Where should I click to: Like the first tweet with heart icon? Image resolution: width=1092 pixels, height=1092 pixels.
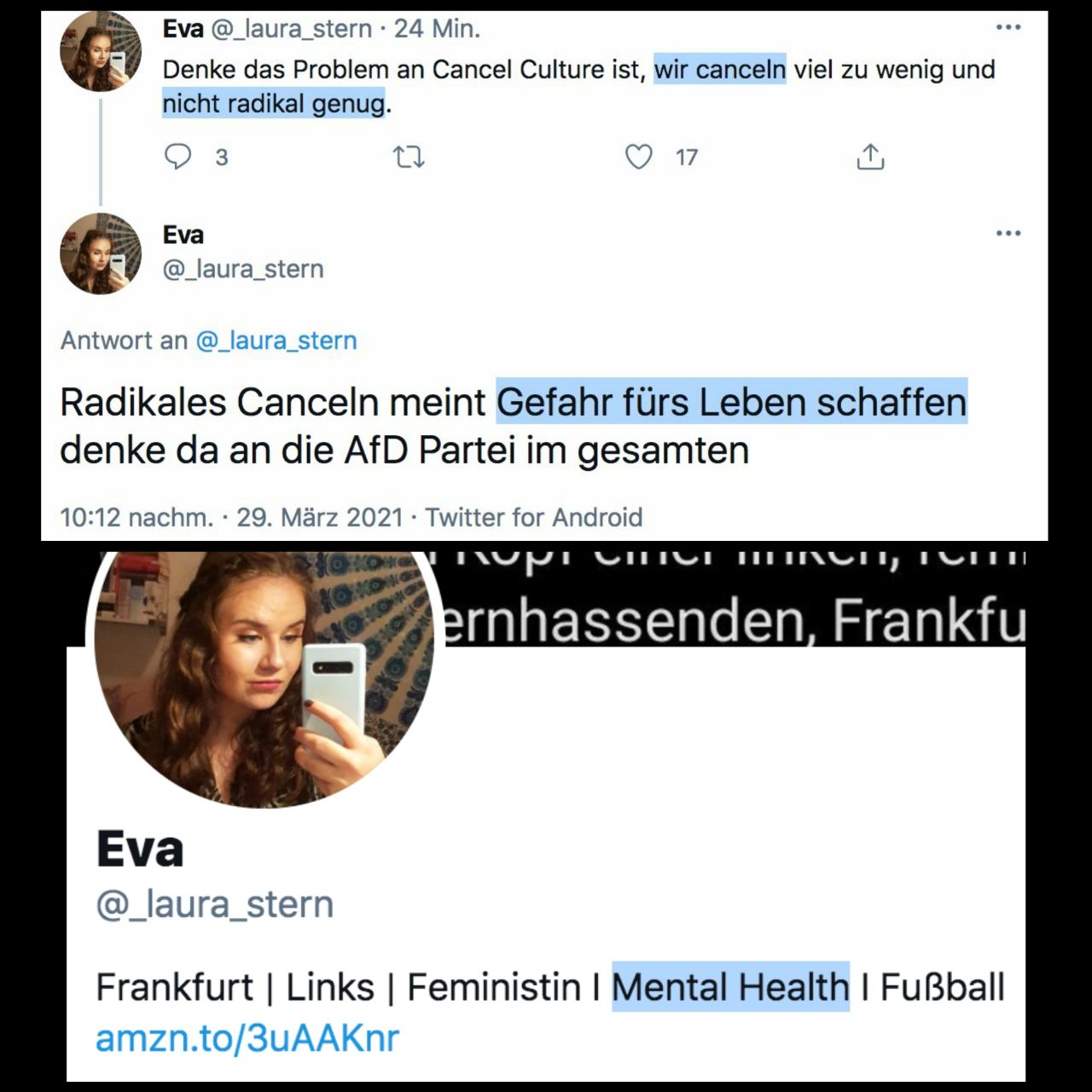pos(638,157)
